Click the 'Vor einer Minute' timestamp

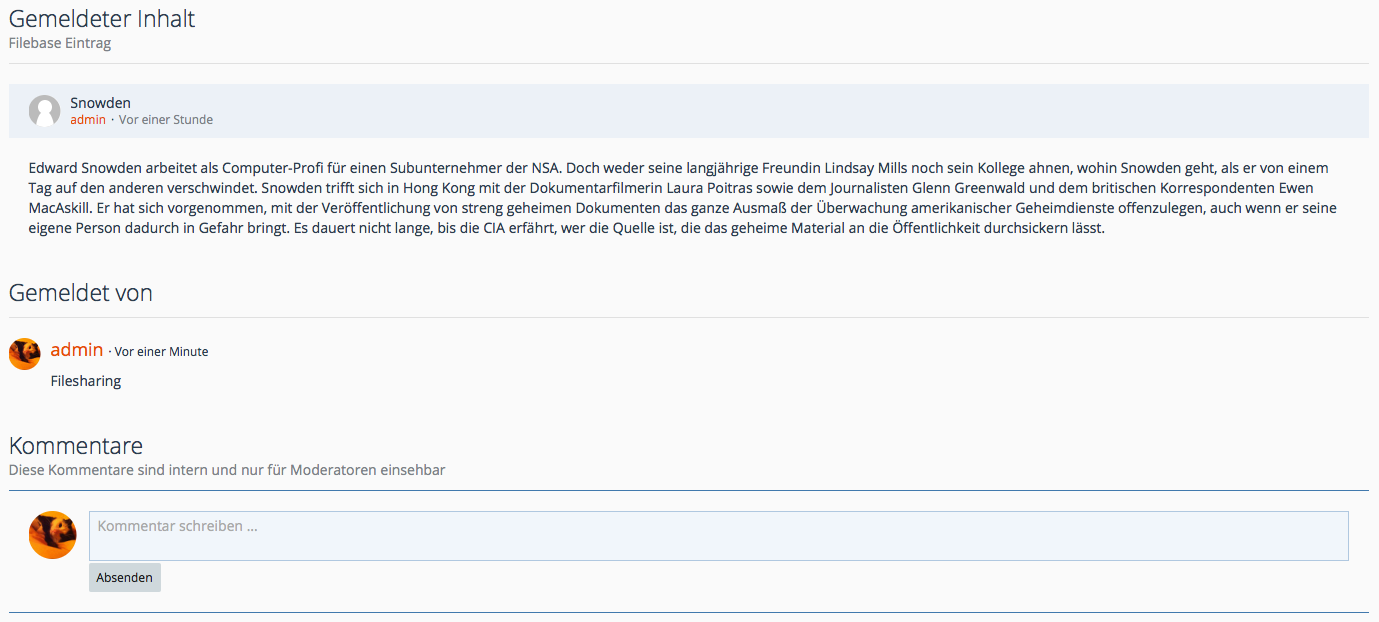(162, 352)
